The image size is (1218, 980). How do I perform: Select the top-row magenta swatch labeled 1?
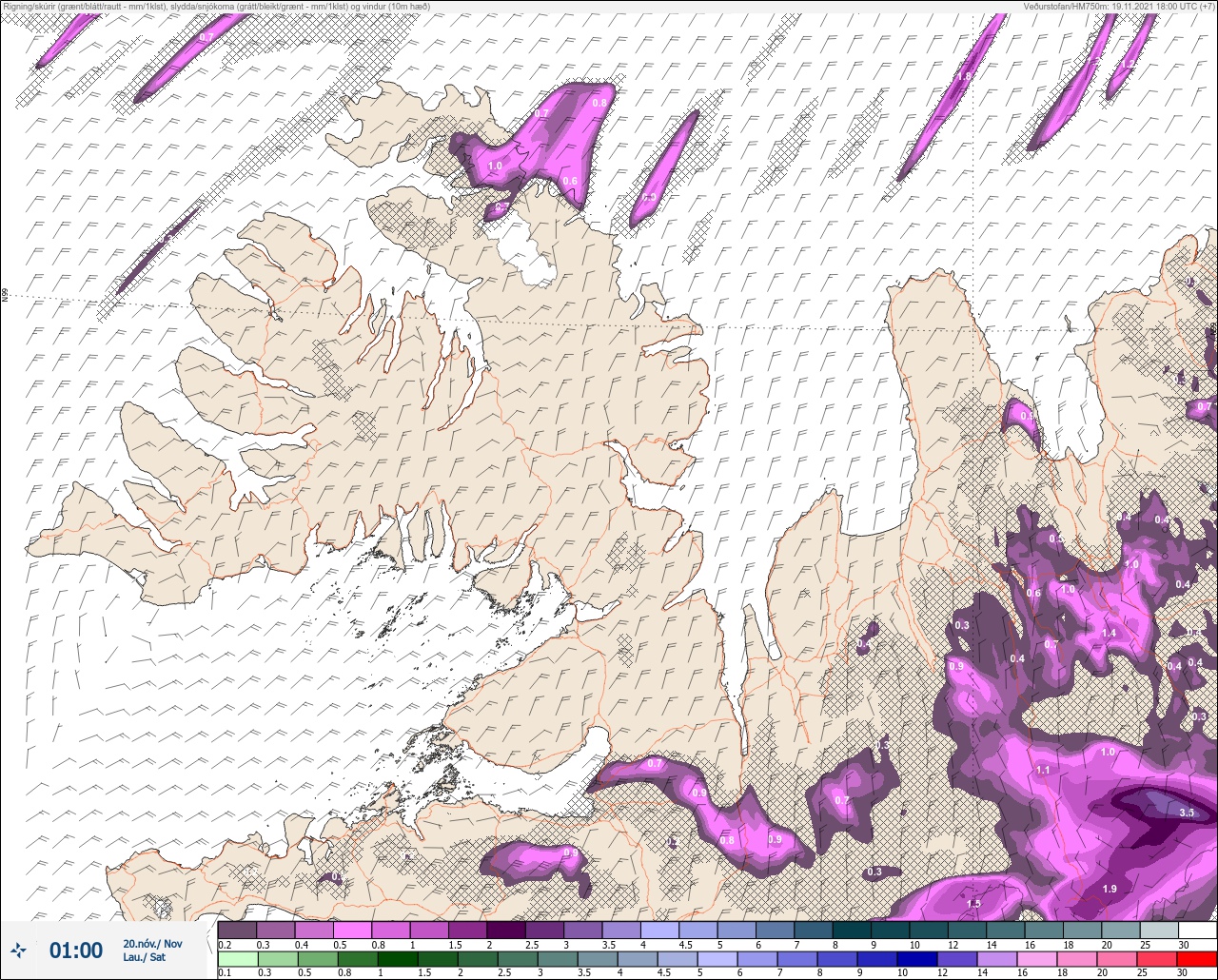click(429, 930)
